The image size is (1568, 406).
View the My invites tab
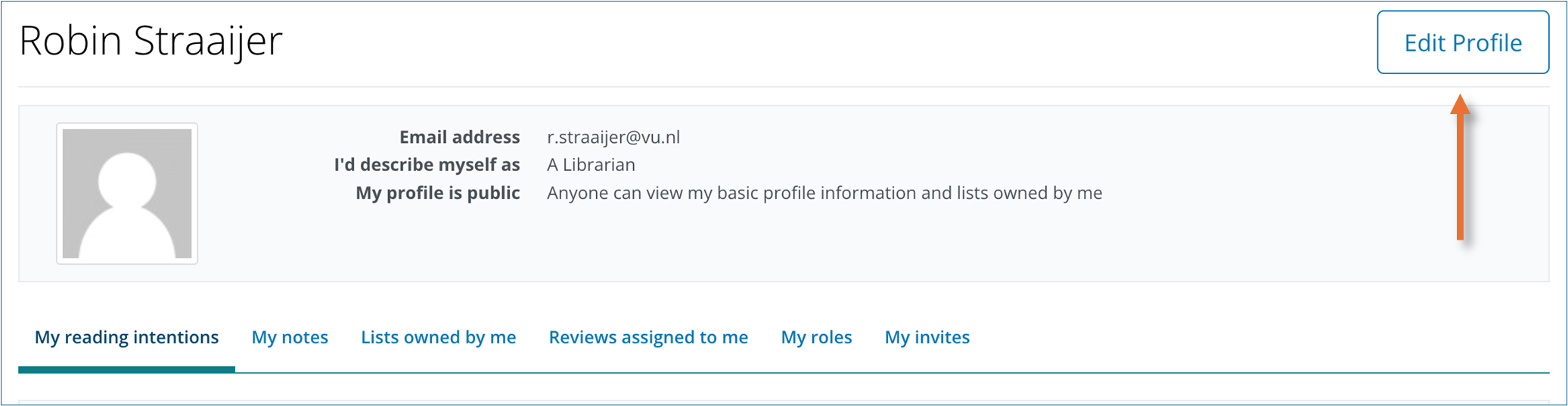point(927,337)
